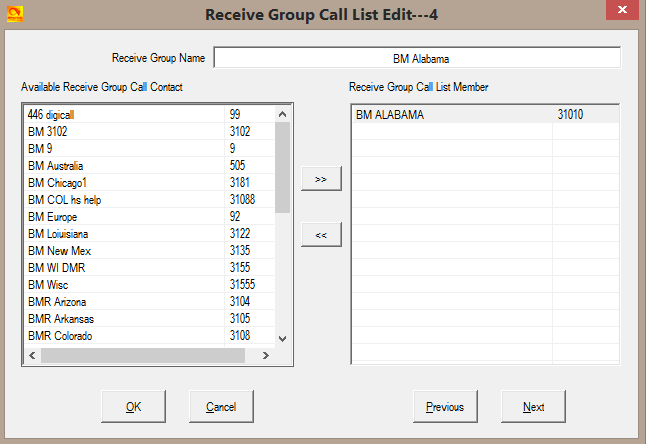Click the app icon in title bar
The image size is (646, 444).
(15, 15)
